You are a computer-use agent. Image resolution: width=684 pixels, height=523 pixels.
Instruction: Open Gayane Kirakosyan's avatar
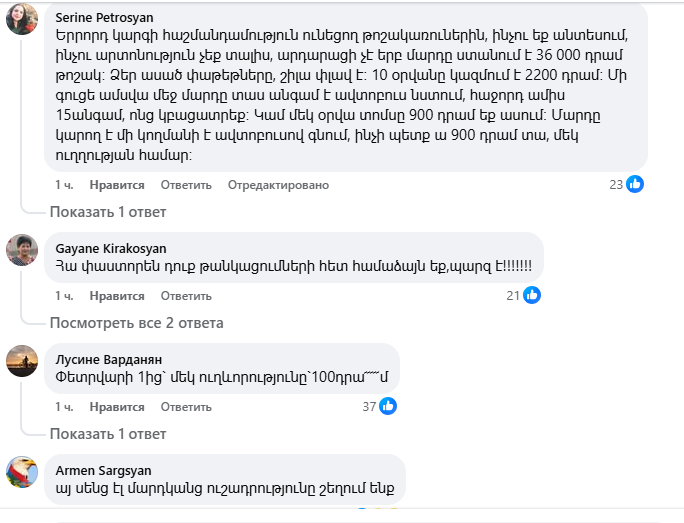pos(22,249)
